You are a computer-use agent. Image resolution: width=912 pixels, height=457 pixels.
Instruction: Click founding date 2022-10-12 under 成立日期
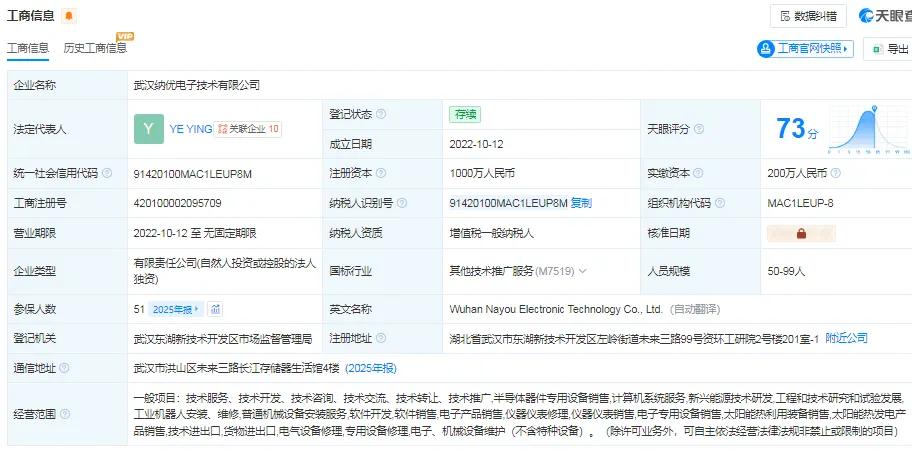click(476, 144)
